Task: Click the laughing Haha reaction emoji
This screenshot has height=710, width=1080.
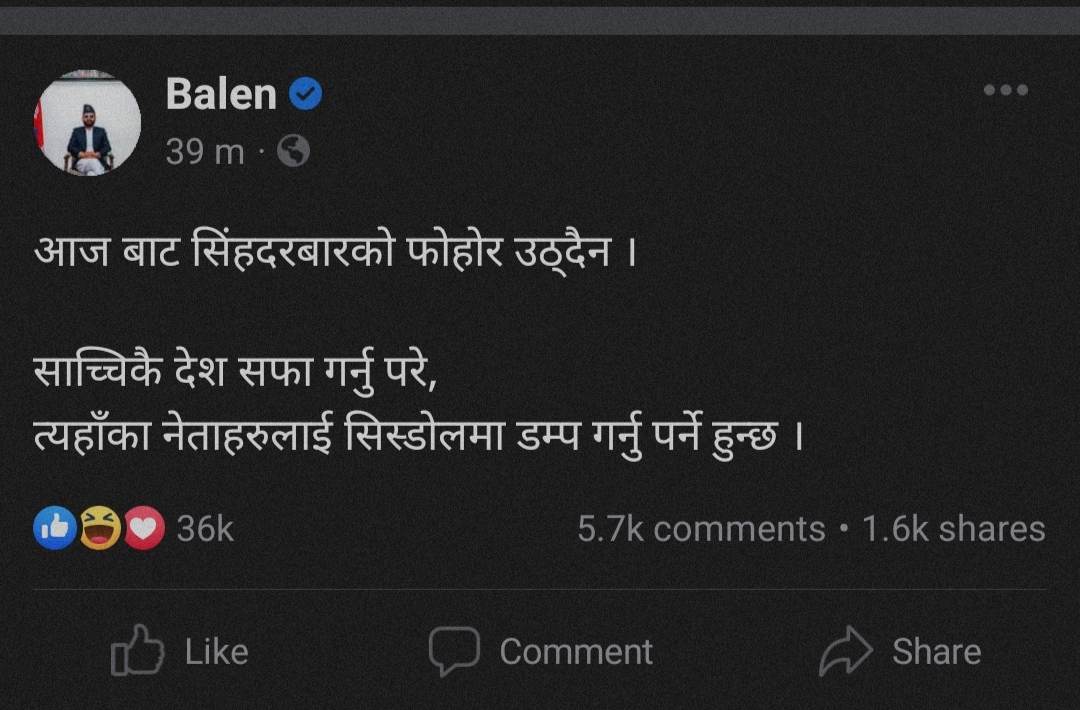Action: pyautogui.click(x=100, y=528)
